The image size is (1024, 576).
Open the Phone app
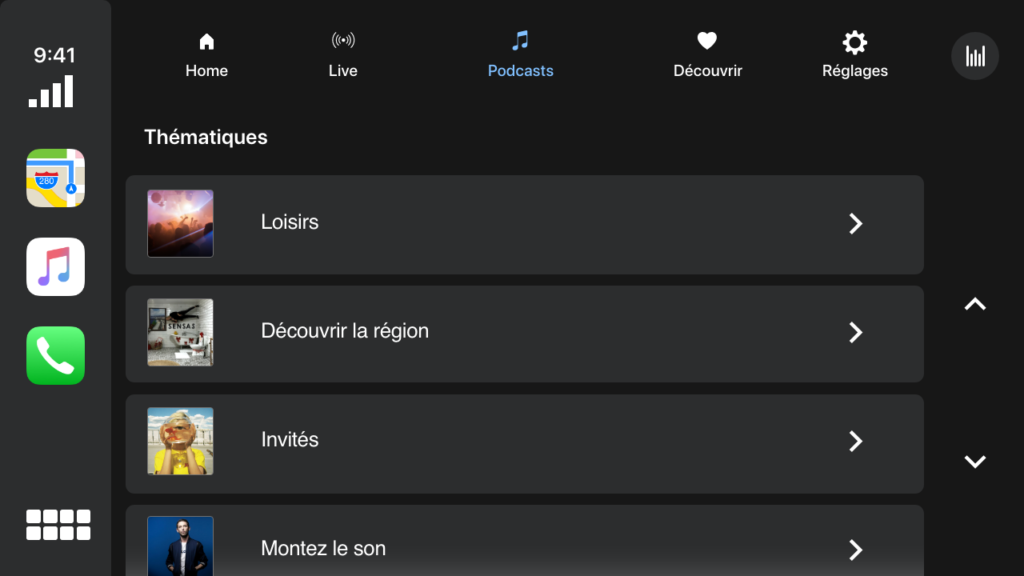pos(56,355)
